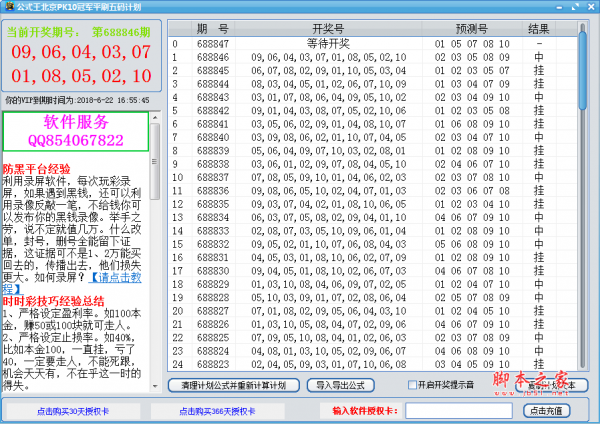This screenshot has height=424, width=600.
Task: Open the 点击购买366天授权卡 link
Action: (x=218, y=411)
